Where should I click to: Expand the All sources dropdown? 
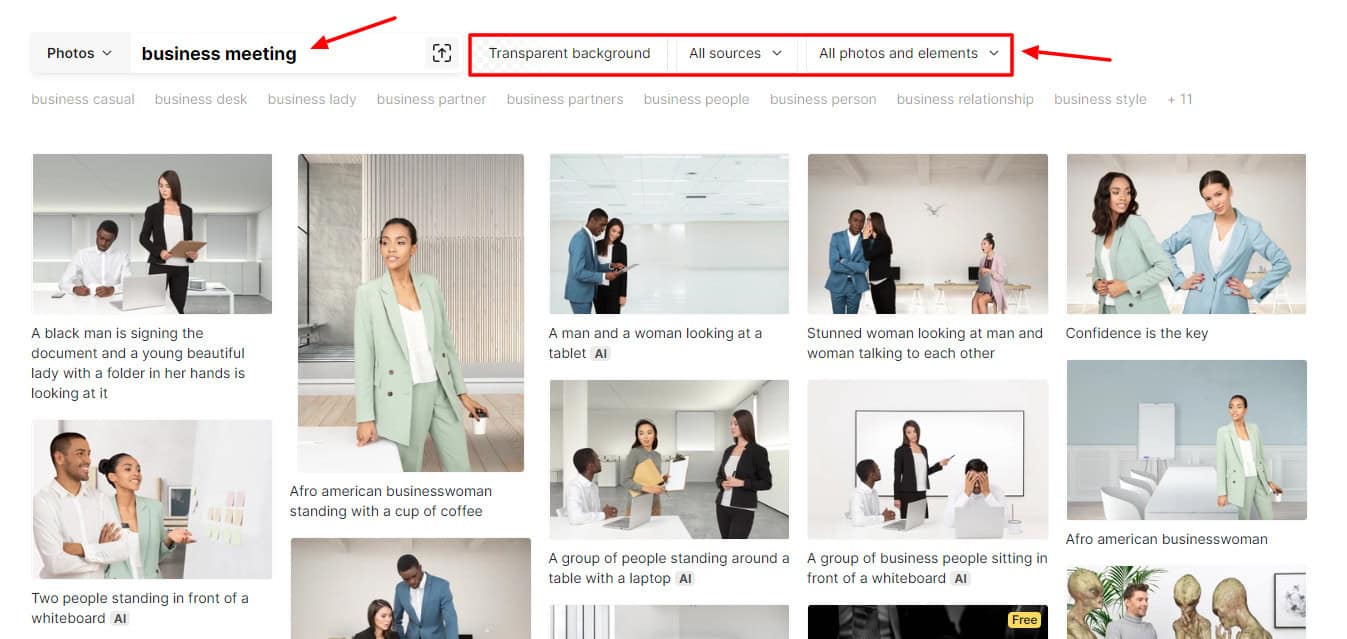tap(735, 53)
